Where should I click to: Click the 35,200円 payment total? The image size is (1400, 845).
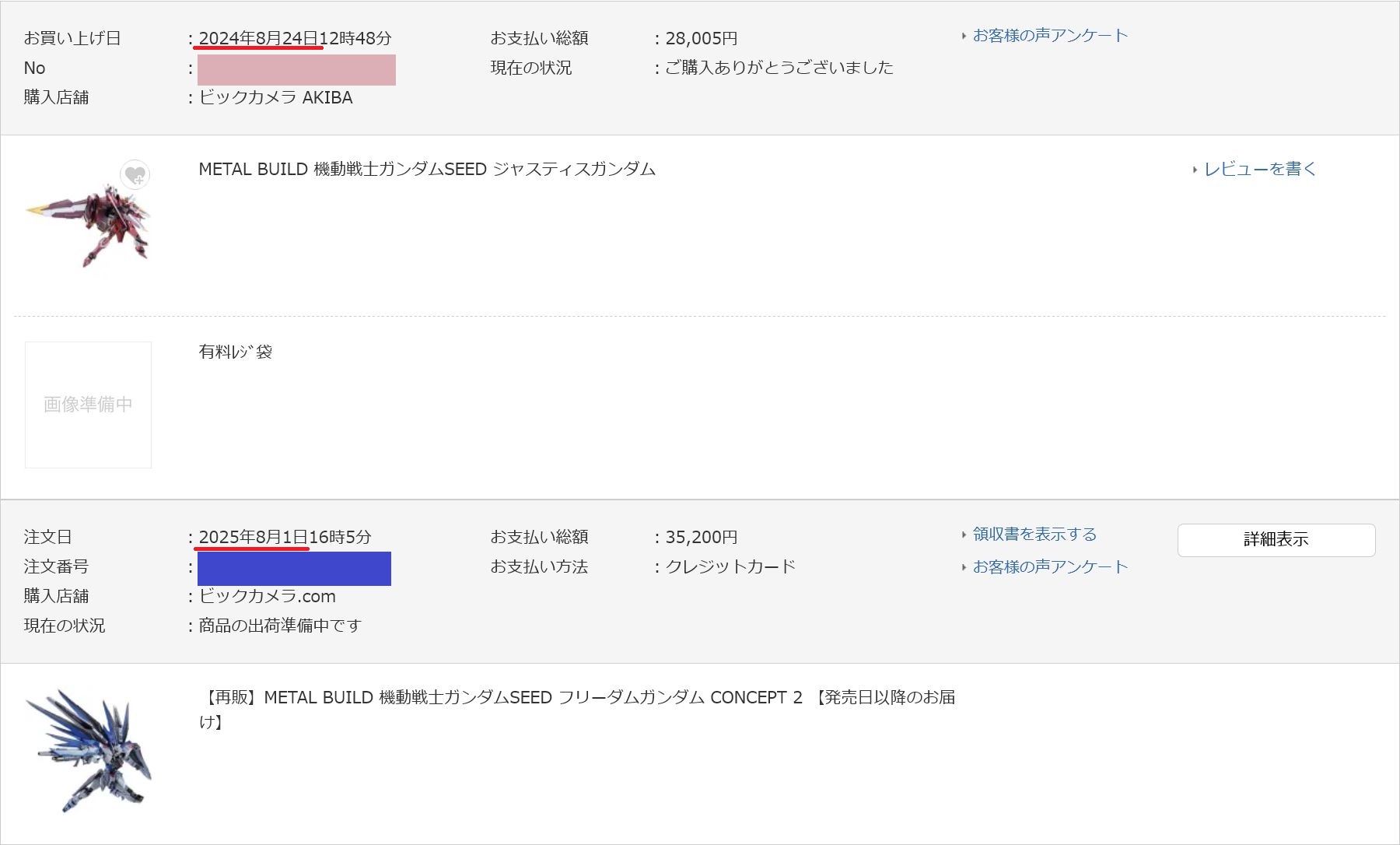701,537
